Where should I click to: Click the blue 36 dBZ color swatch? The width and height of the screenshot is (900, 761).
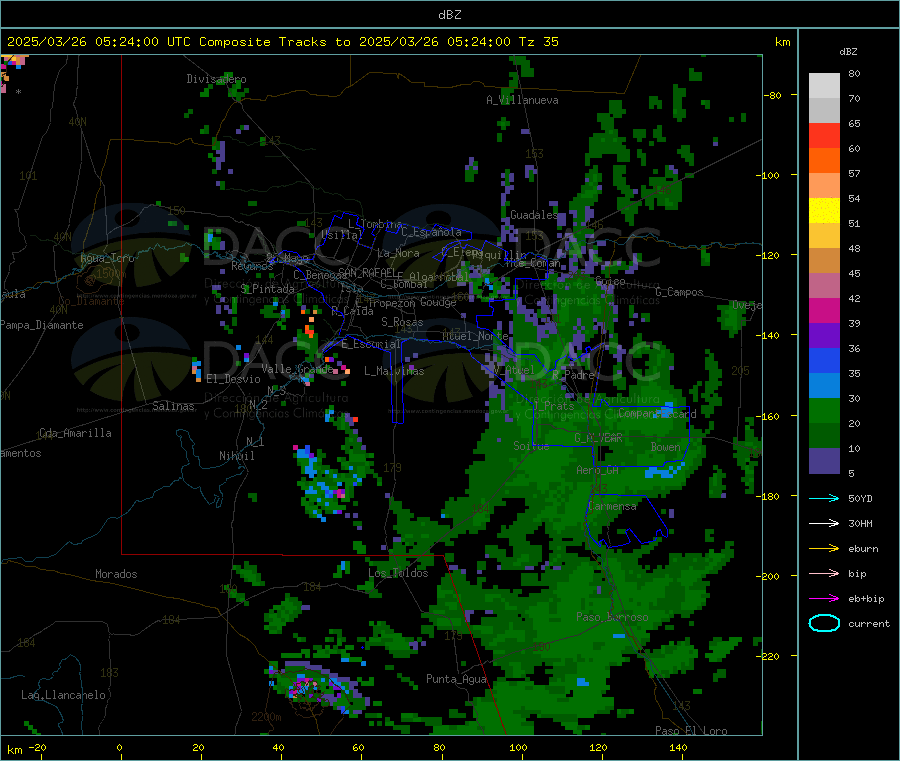[x=824, y=360]
